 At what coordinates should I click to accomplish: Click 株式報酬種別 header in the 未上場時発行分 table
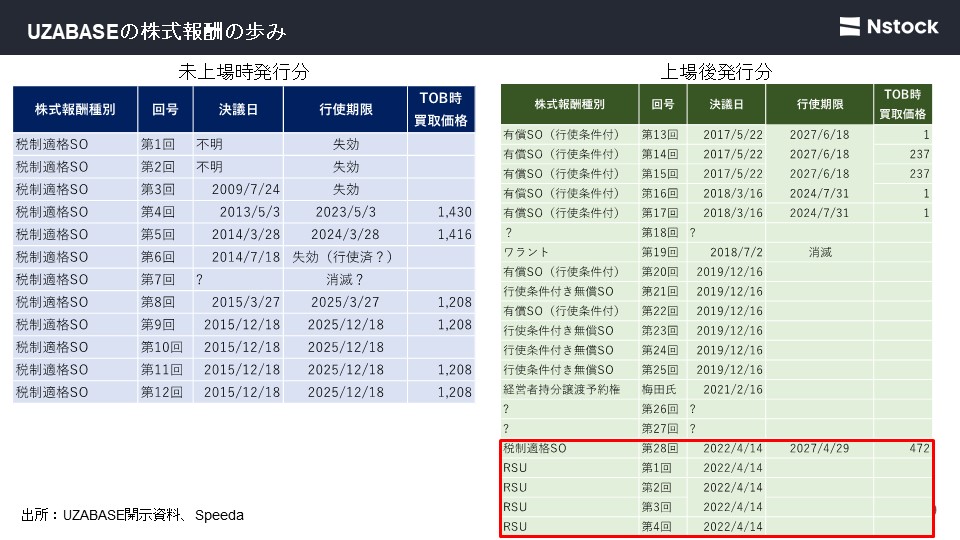pyautogui.click(x=75, y=110)
